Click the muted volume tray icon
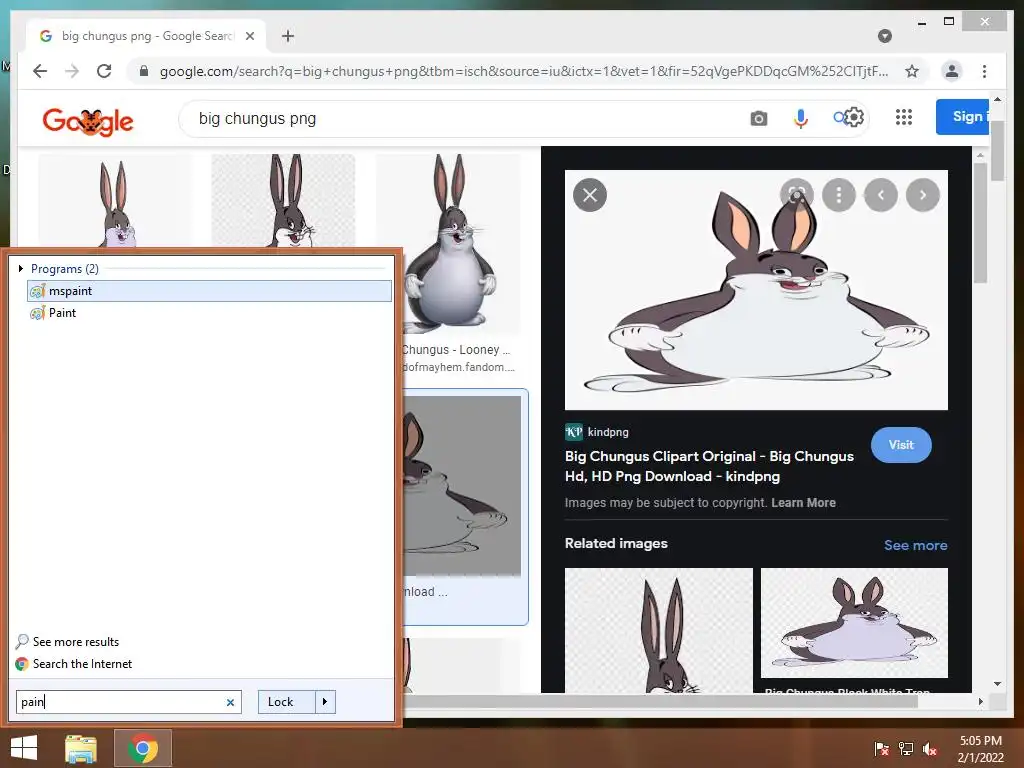The width and height of the screenshot is (1024, 768). pos(930,749)
